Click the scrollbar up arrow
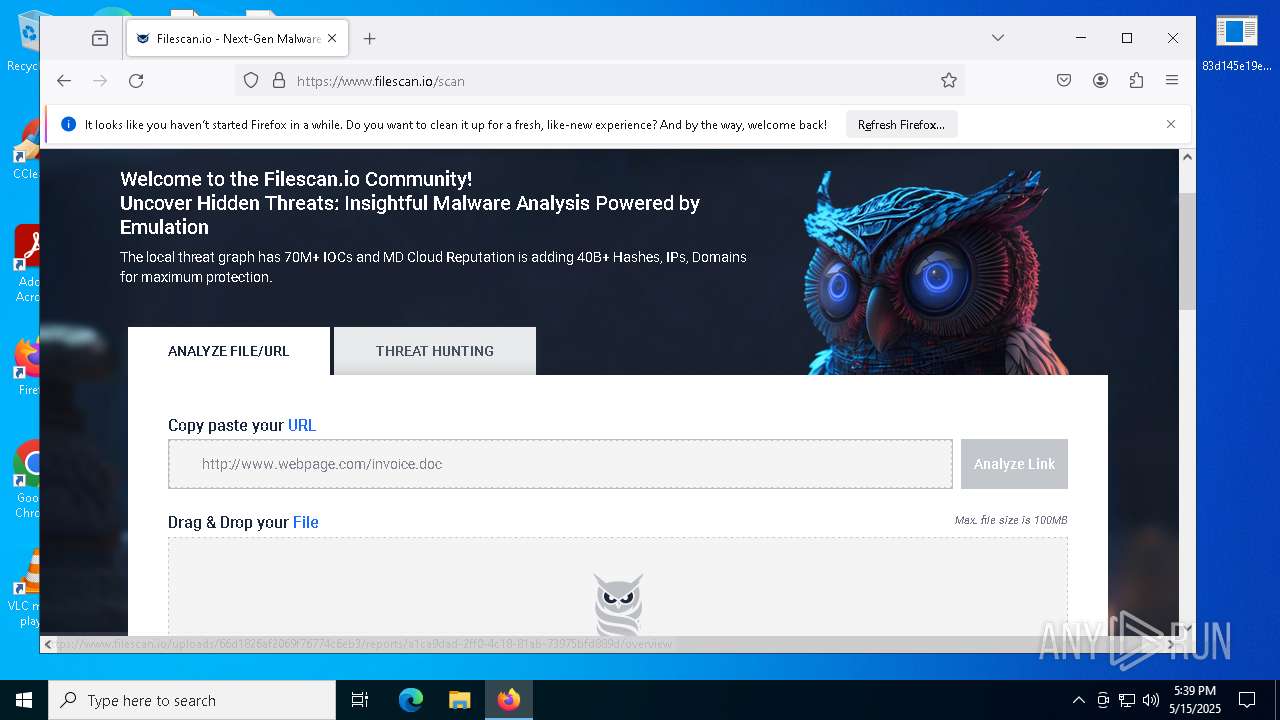The height and width of the screenshot is (720, 1280). point(1187,157)
